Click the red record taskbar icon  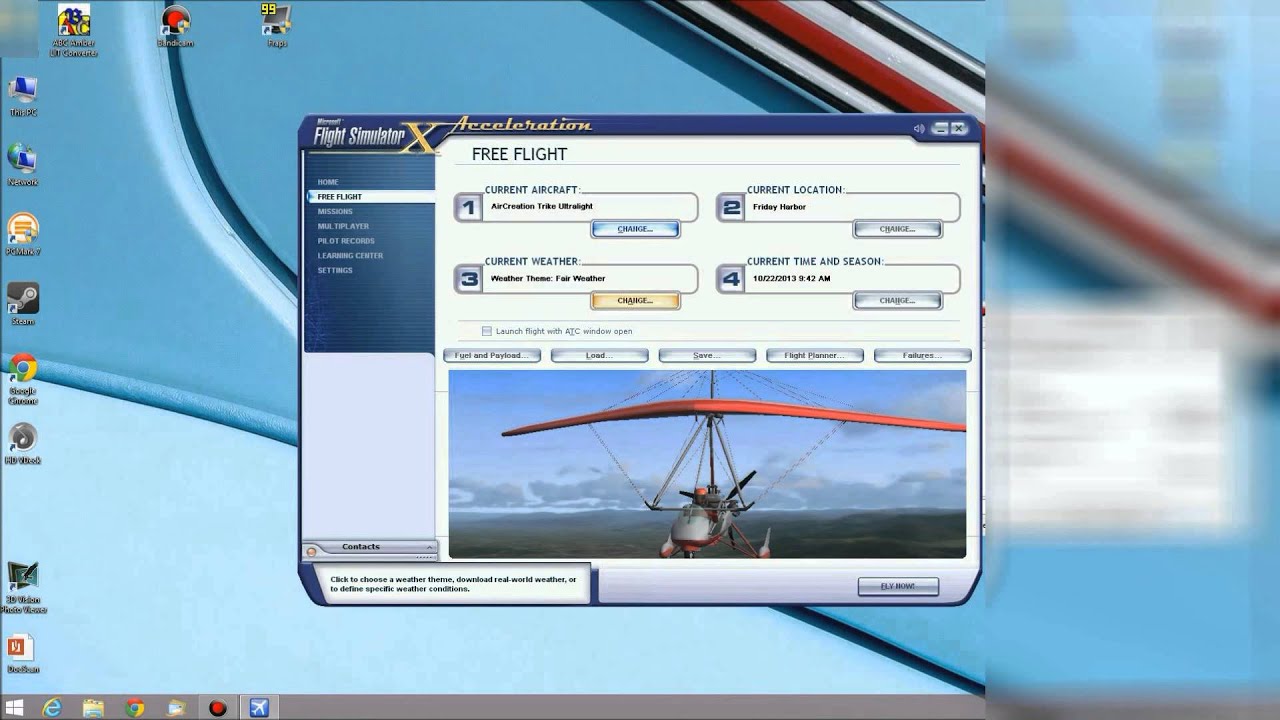(217, 708)
